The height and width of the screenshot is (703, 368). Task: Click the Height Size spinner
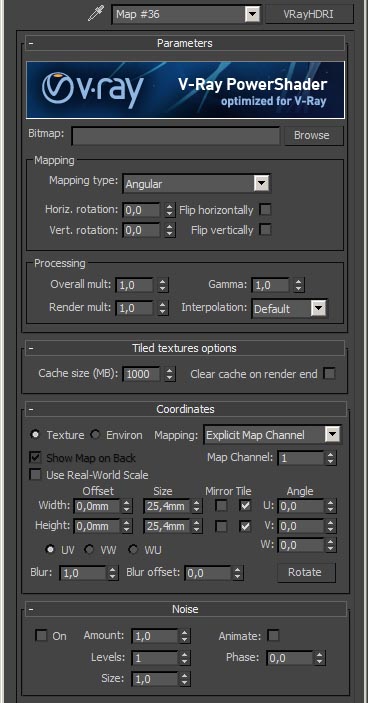pos(196,526)
